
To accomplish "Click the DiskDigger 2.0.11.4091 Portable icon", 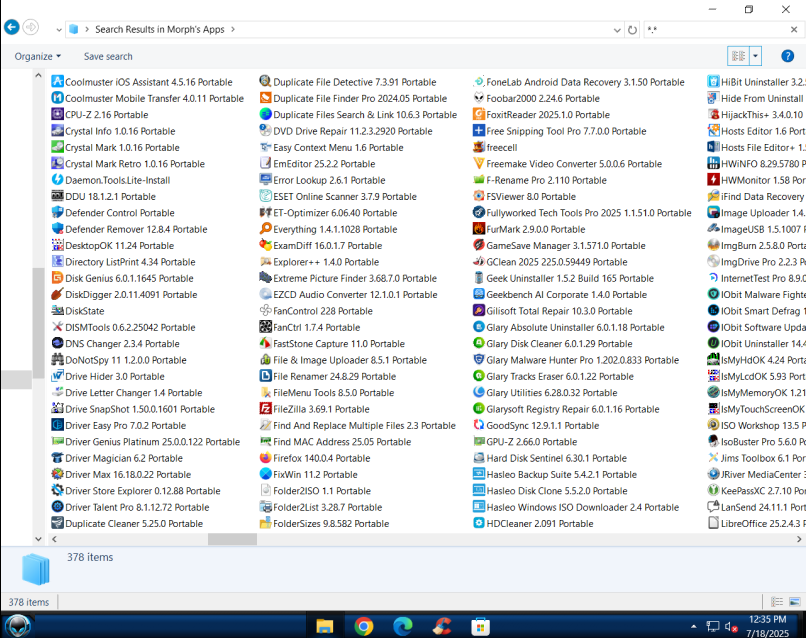I will coord(58,294).
